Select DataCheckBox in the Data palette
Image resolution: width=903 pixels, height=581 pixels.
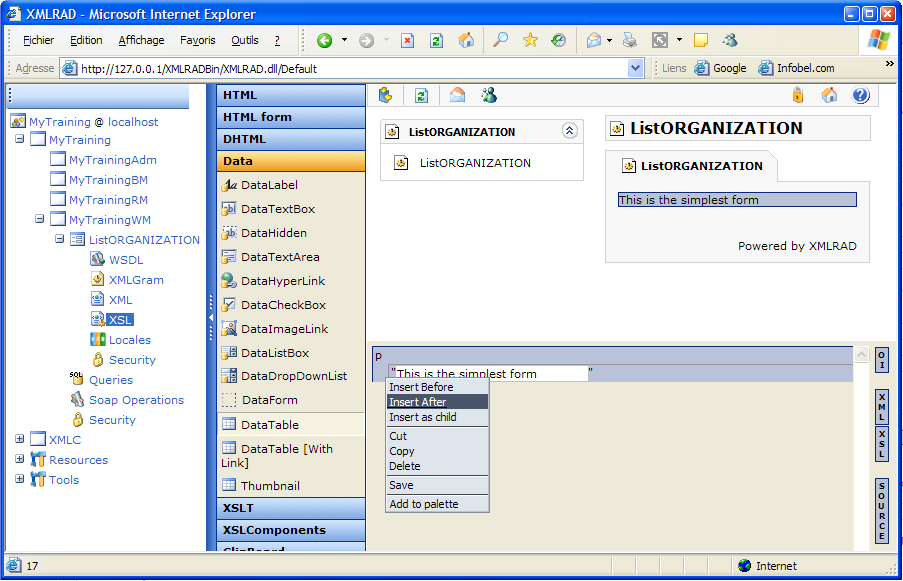click(283, 305)
